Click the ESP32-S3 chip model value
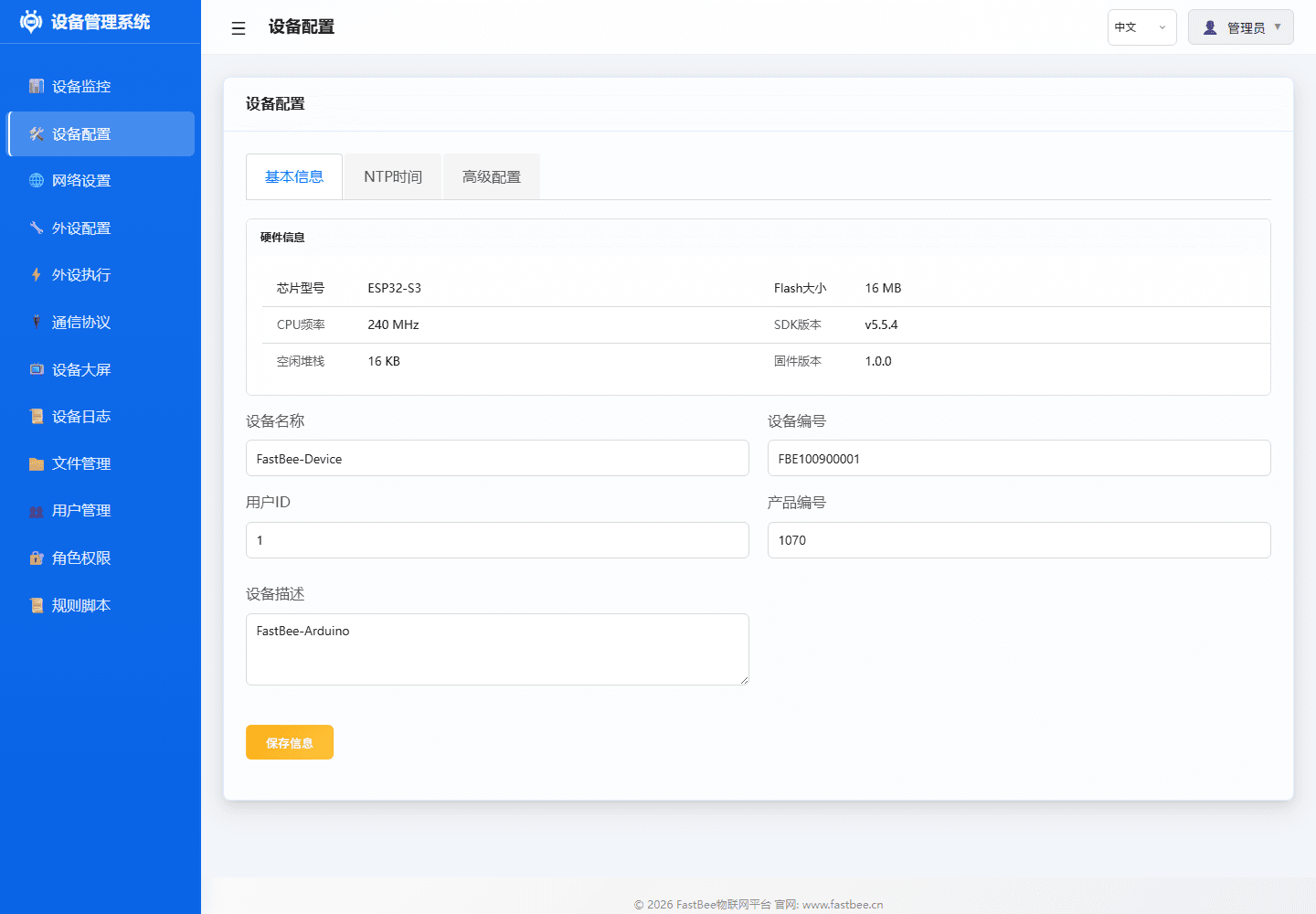This screenshot has height=914, width=1316. (x=395, y=288)
